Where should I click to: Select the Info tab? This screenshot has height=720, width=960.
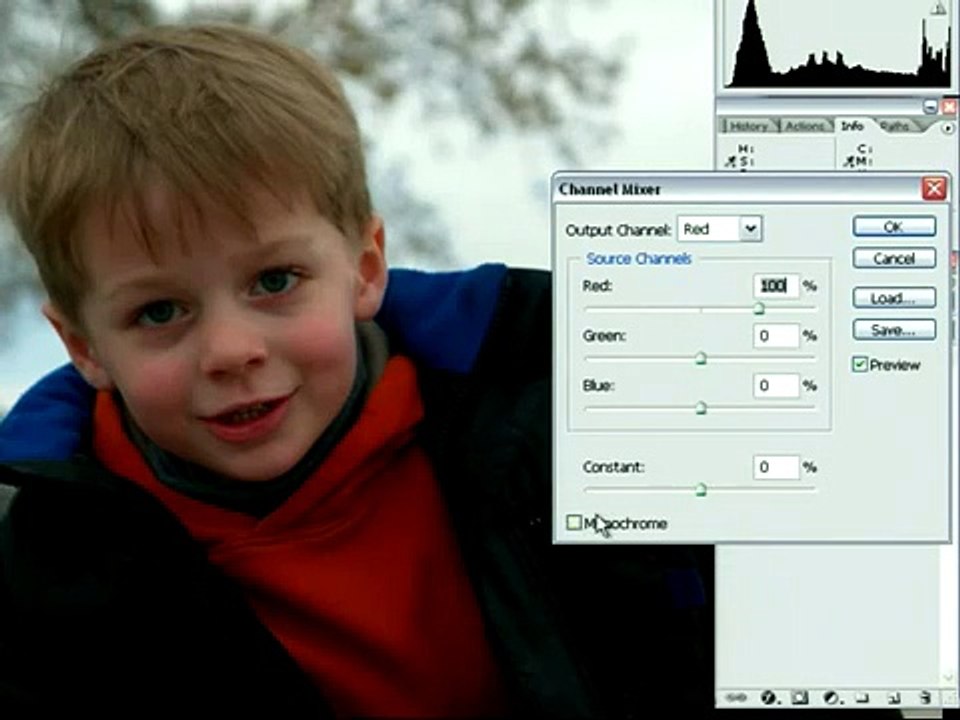pyautogui.click(x=852, y=126)
